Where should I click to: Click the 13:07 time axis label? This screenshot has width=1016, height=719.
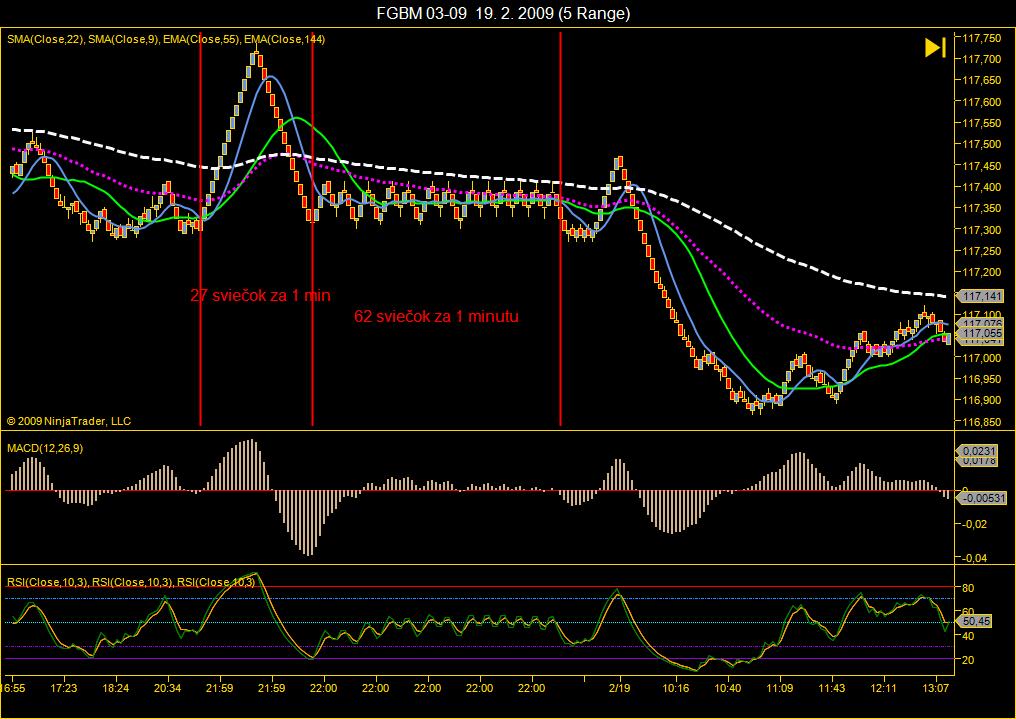tap(936, 688)
